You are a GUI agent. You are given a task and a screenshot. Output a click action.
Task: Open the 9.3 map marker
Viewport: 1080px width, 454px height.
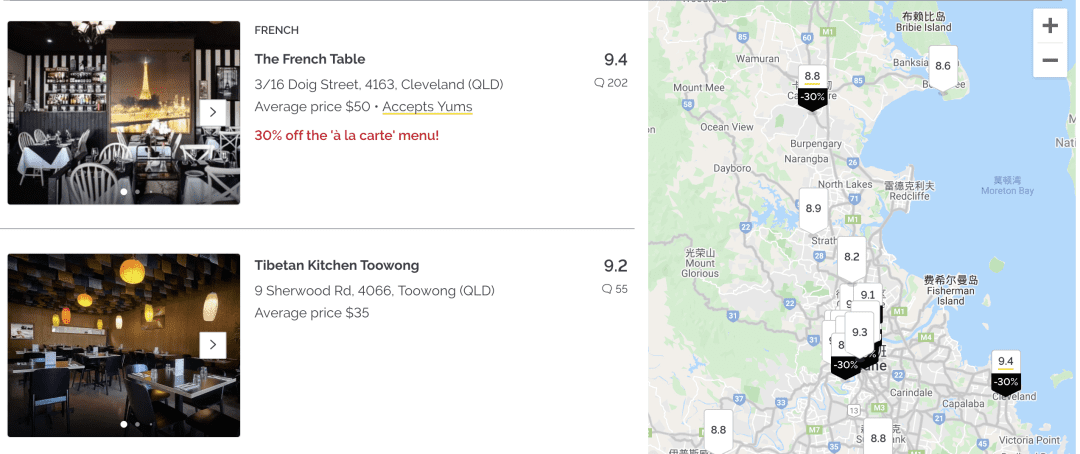click(859, 332)
